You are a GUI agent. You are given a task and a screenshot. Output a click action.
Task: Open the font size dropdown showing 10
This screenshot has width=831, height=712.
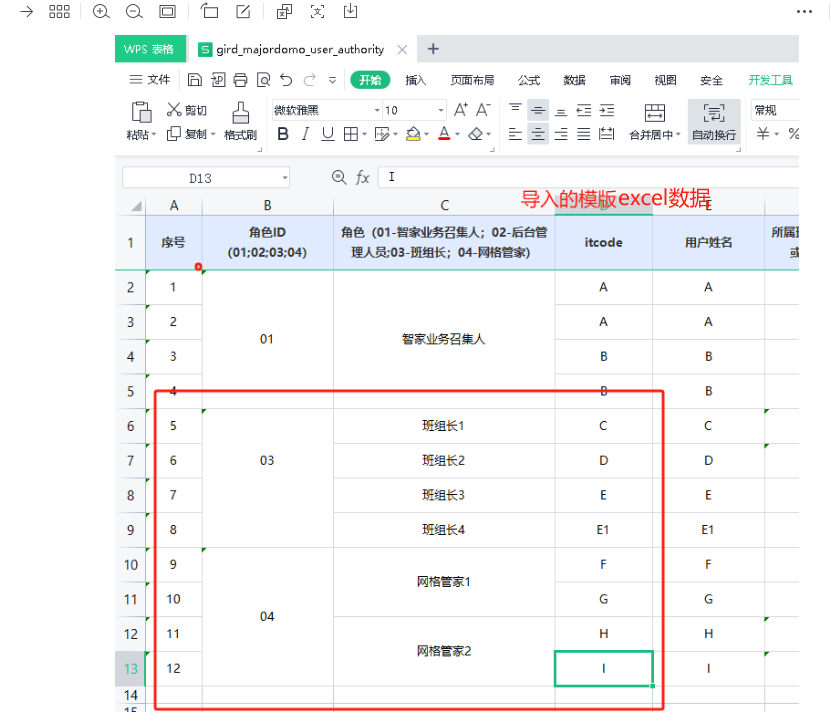point(441,110)
